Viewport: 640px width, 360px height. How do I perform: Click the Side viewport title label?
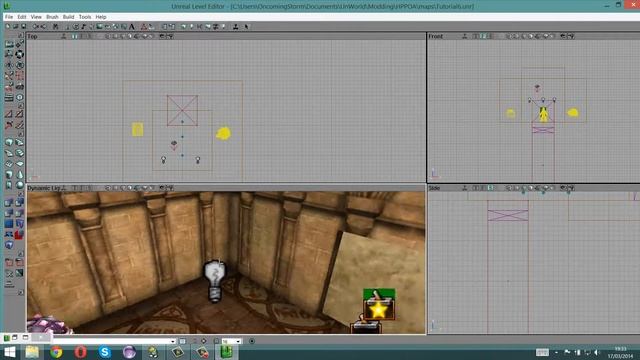point(434,188)
